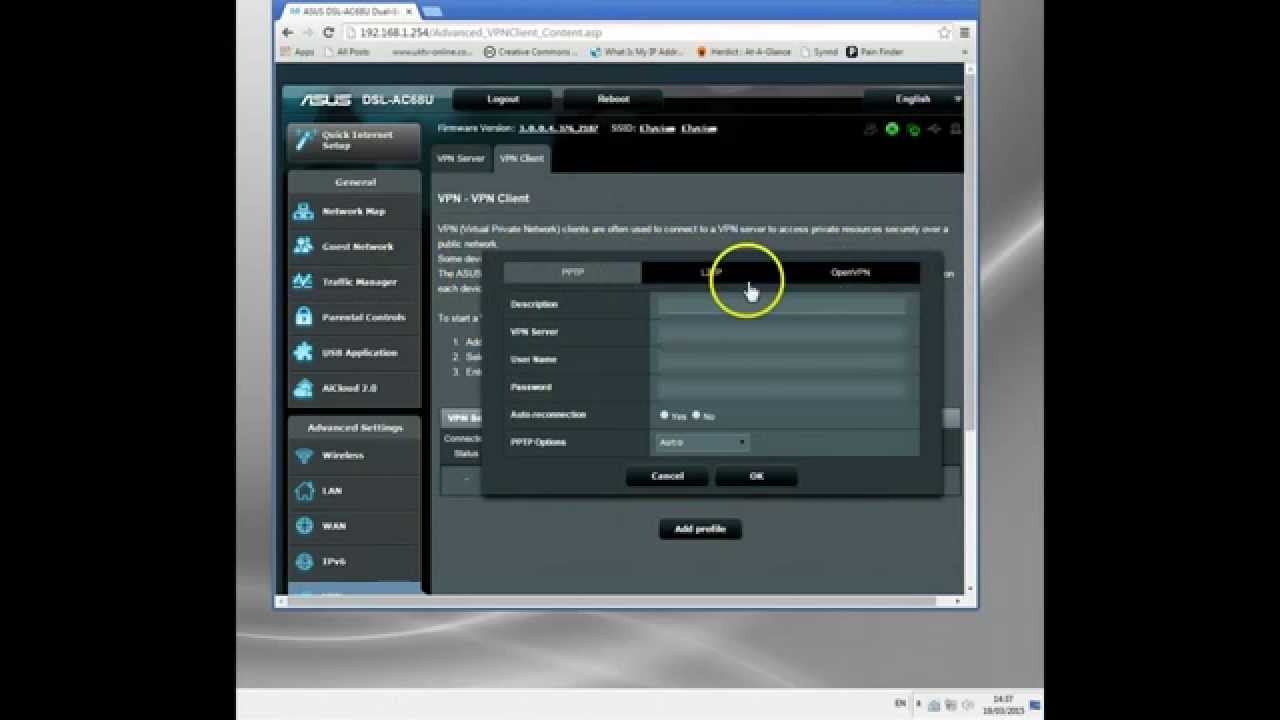The height and width of the screenshot is (720, 1280).
Task: Open VPN Server tab
Action: tap(461, 158)
